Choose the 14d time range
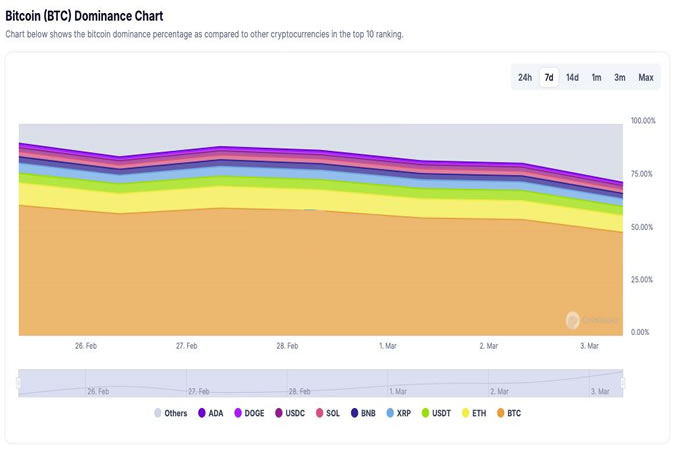The image size is (680, 453). click(572, 78)
